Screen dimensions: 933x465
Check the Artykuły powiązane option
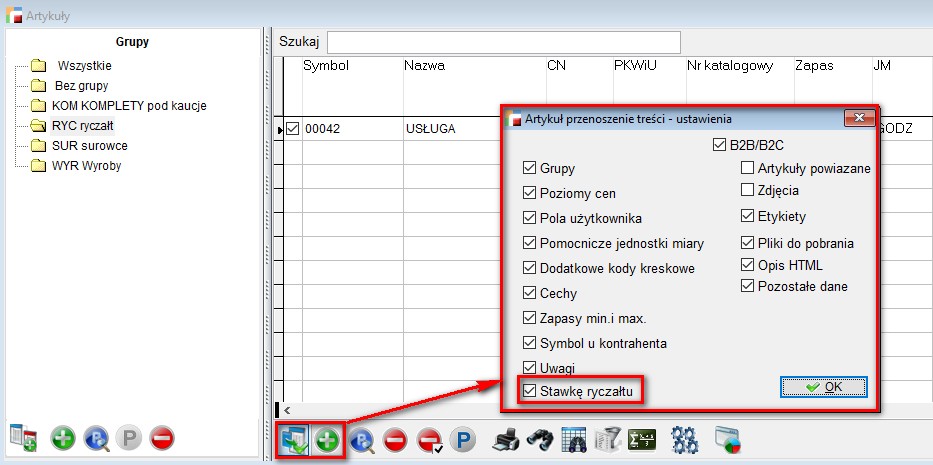[x=748, y=168]
